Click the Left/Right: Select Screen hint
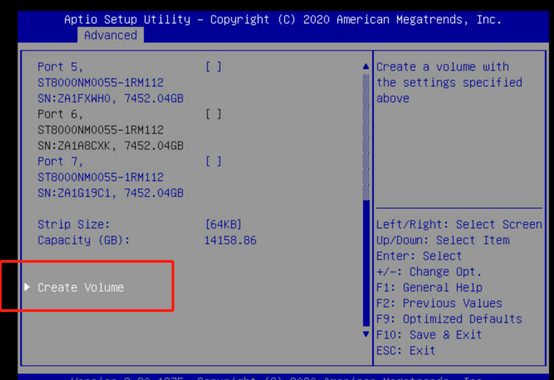Viewport: 554px width, 380px height. (x=459, y=225)
